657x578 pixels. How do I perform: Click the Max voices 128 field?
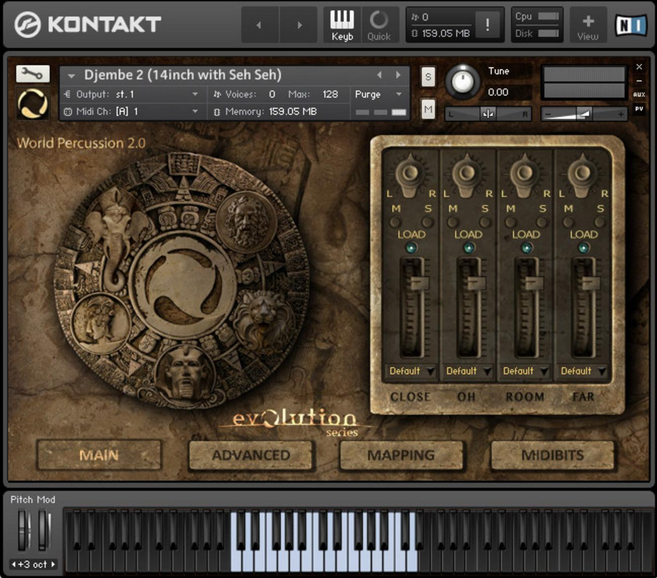pyautogui.click(x=330, y=94)
